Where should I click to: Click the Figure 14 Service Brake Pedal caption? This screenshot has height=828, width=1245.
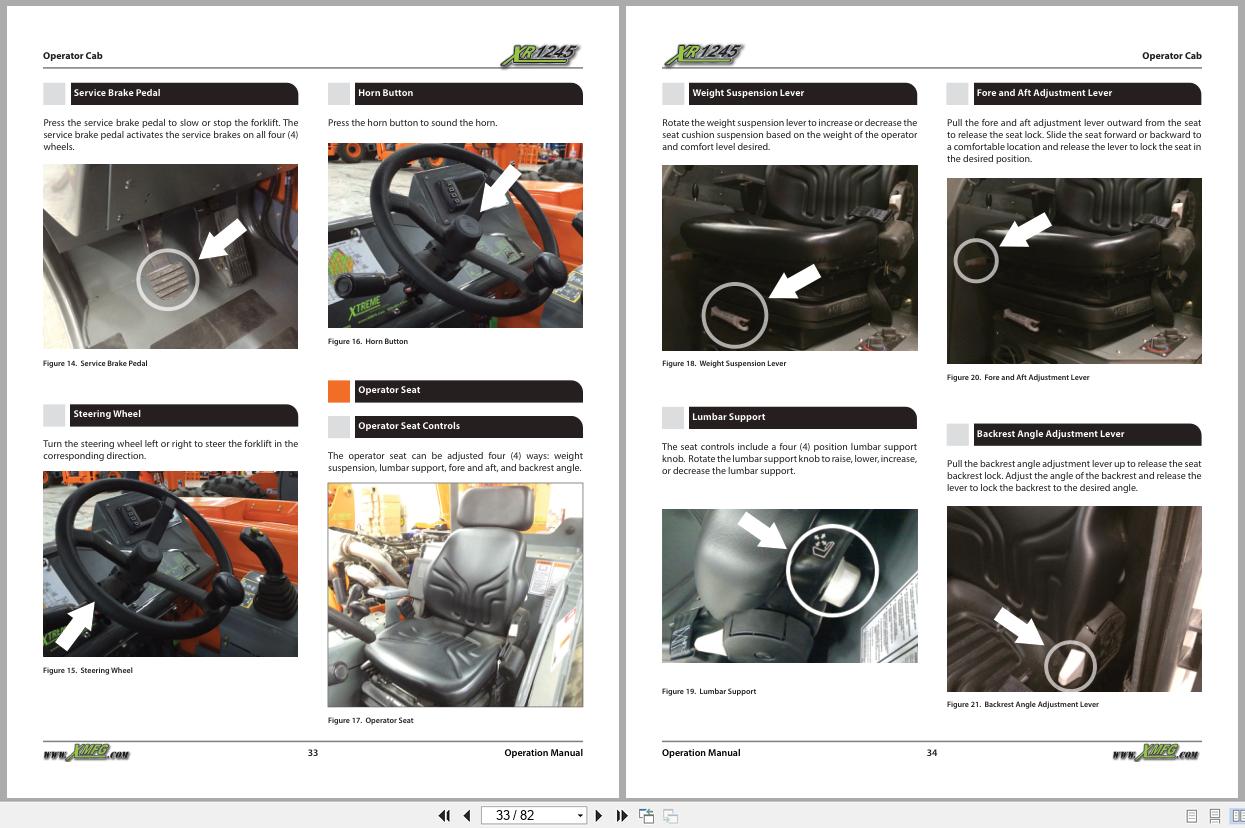(x=95, y=364)
